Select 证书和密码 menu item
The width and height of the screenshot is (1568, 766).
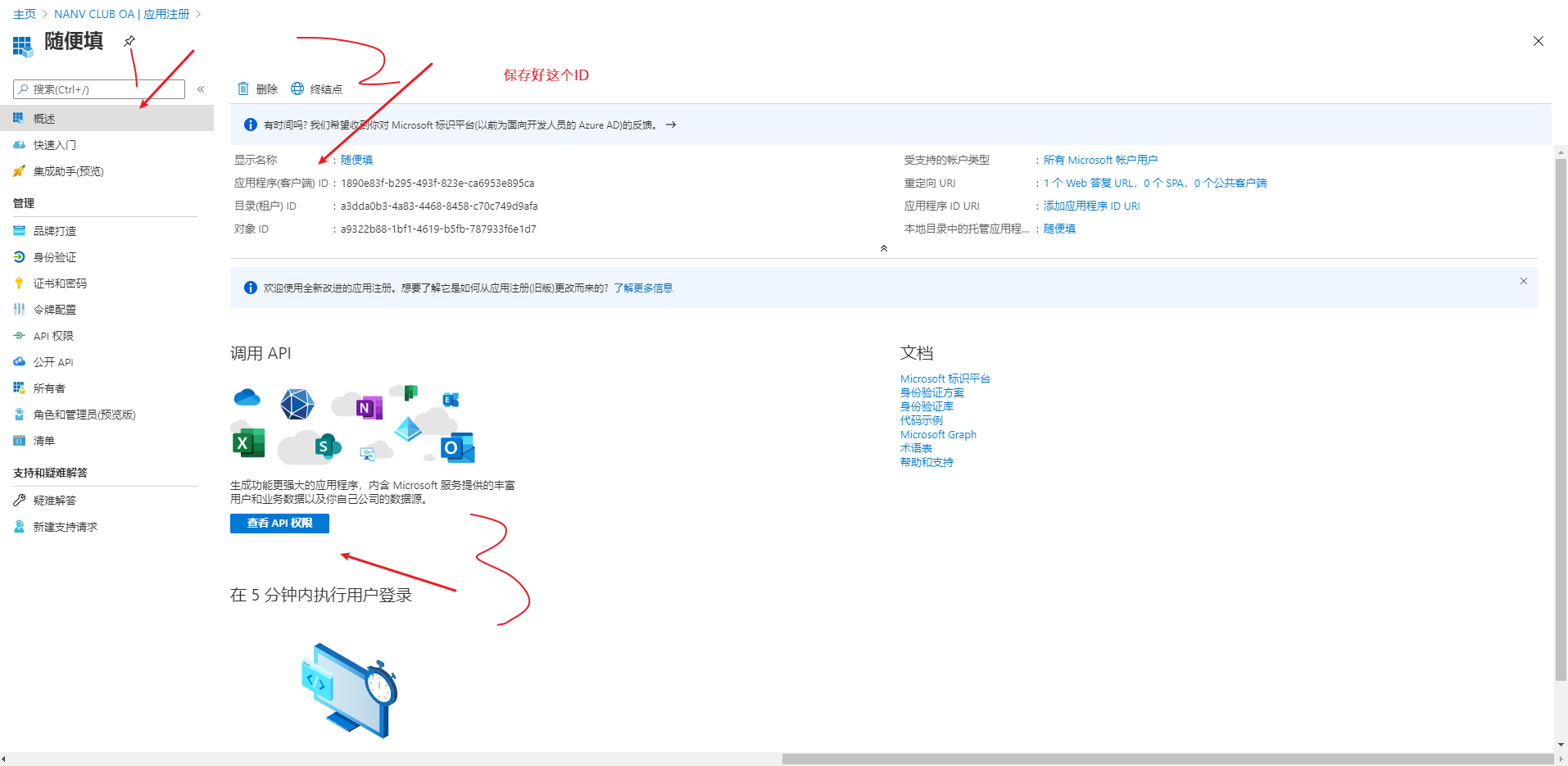click(x=106, y=283)
